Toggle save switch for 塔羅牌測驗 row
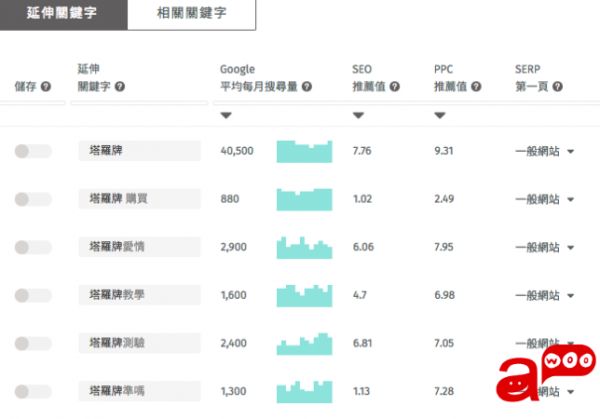 (x=33, y=343)
